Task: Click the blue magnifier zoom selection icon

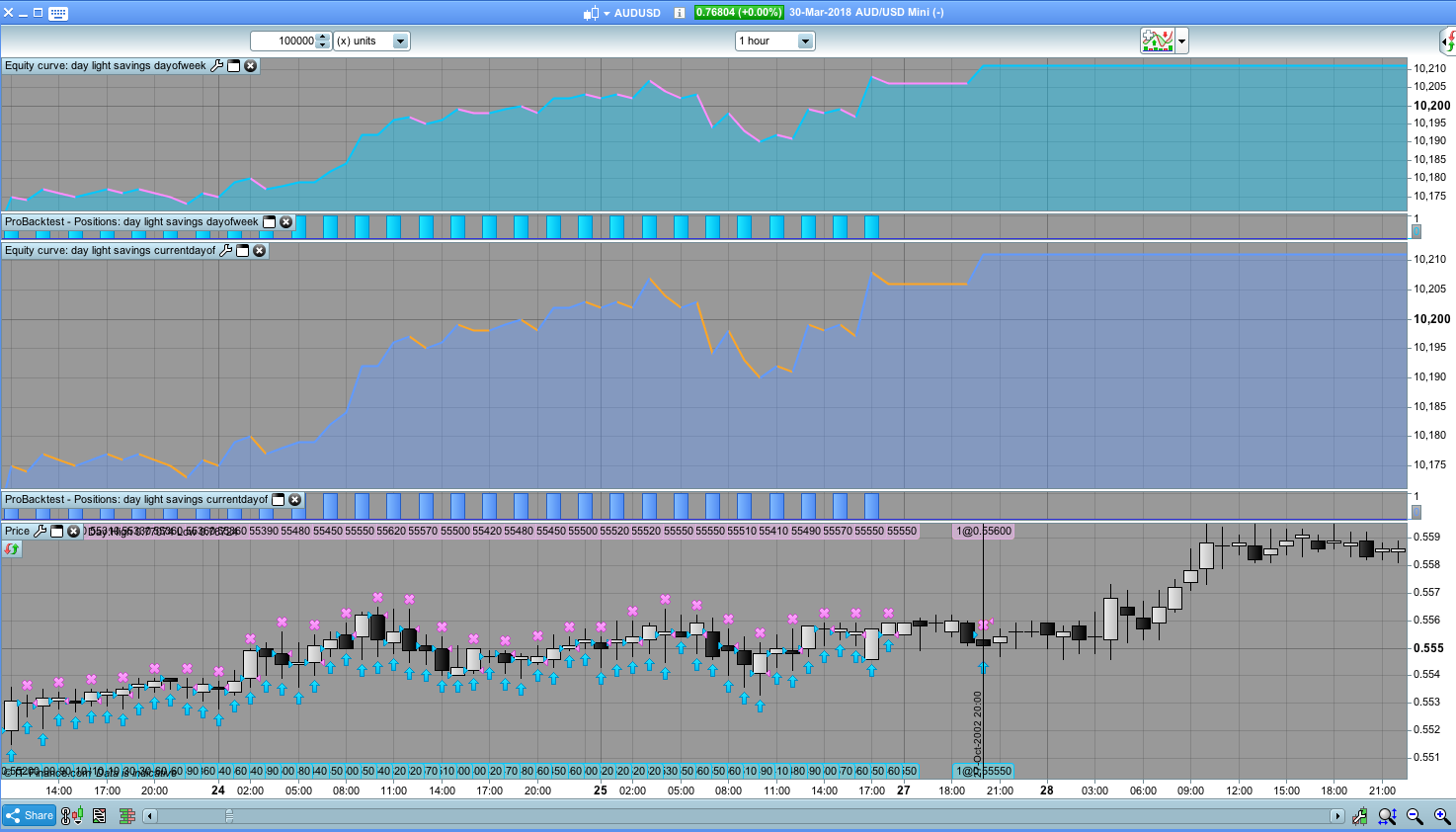Action: (x=1388, y=816)
